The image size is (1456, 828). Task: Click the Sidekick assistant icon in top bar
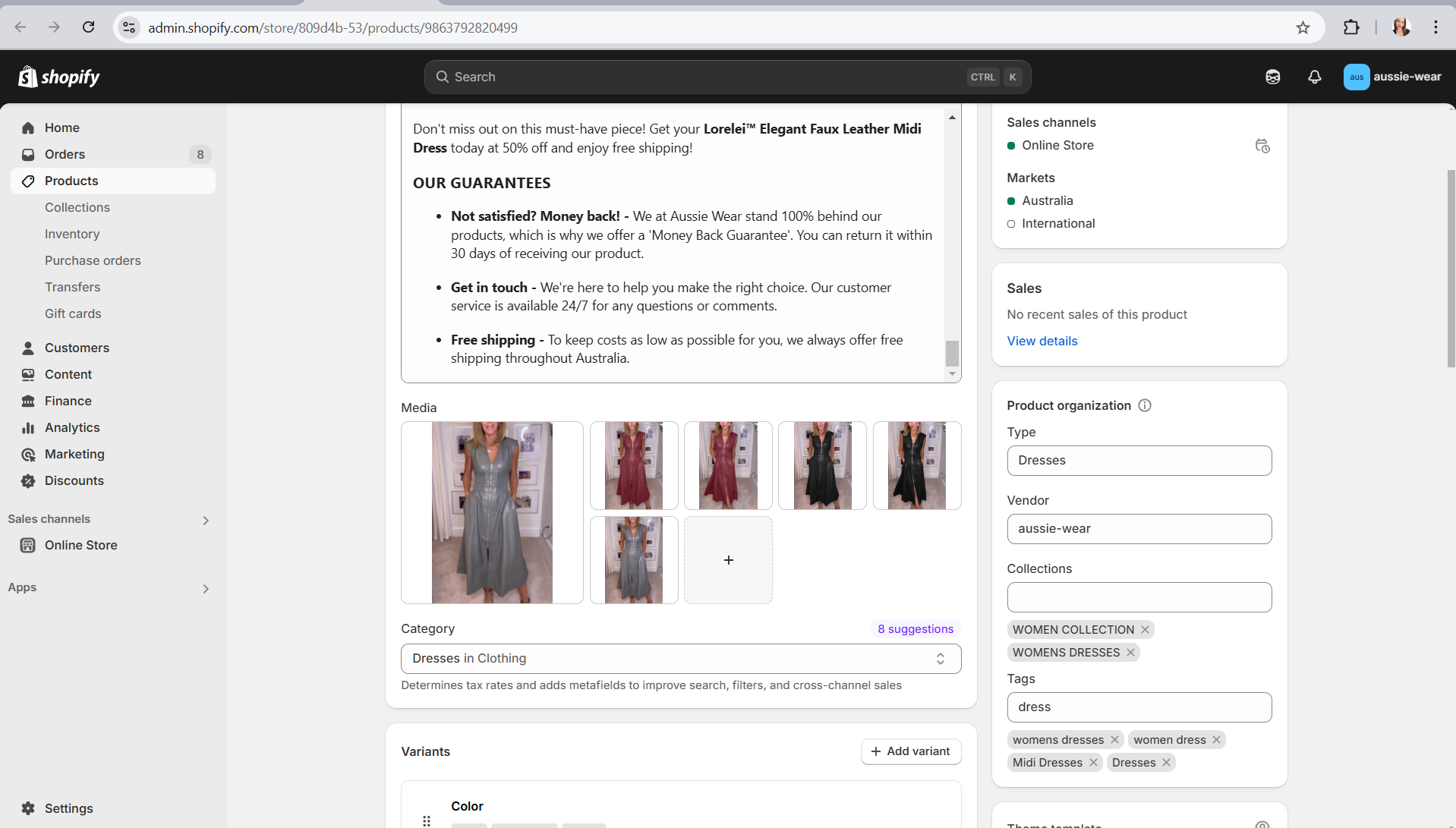tap(1273, 77)
